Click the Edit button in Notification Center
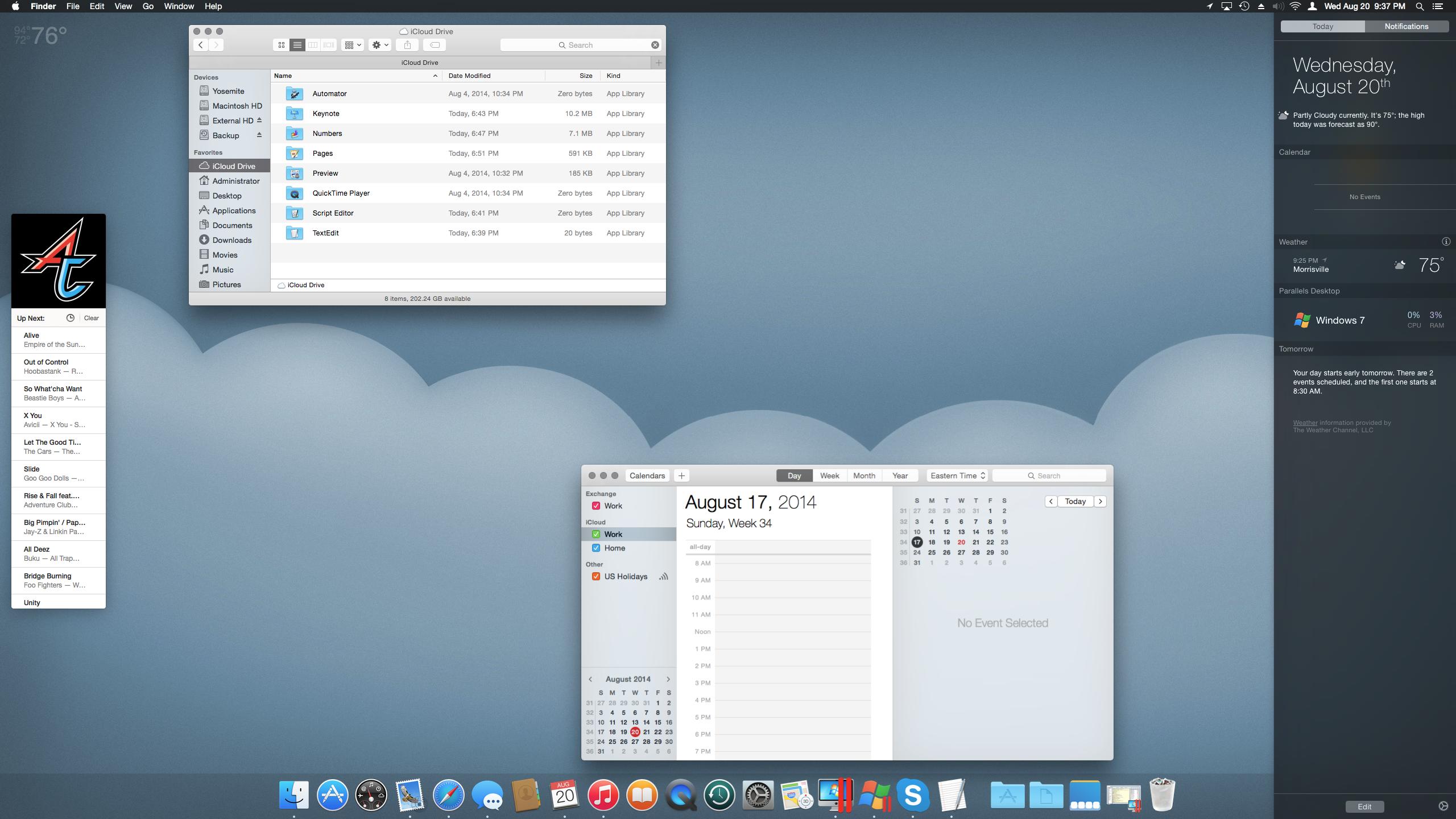Screen dimensions: 1456x819 [1364, 806]
